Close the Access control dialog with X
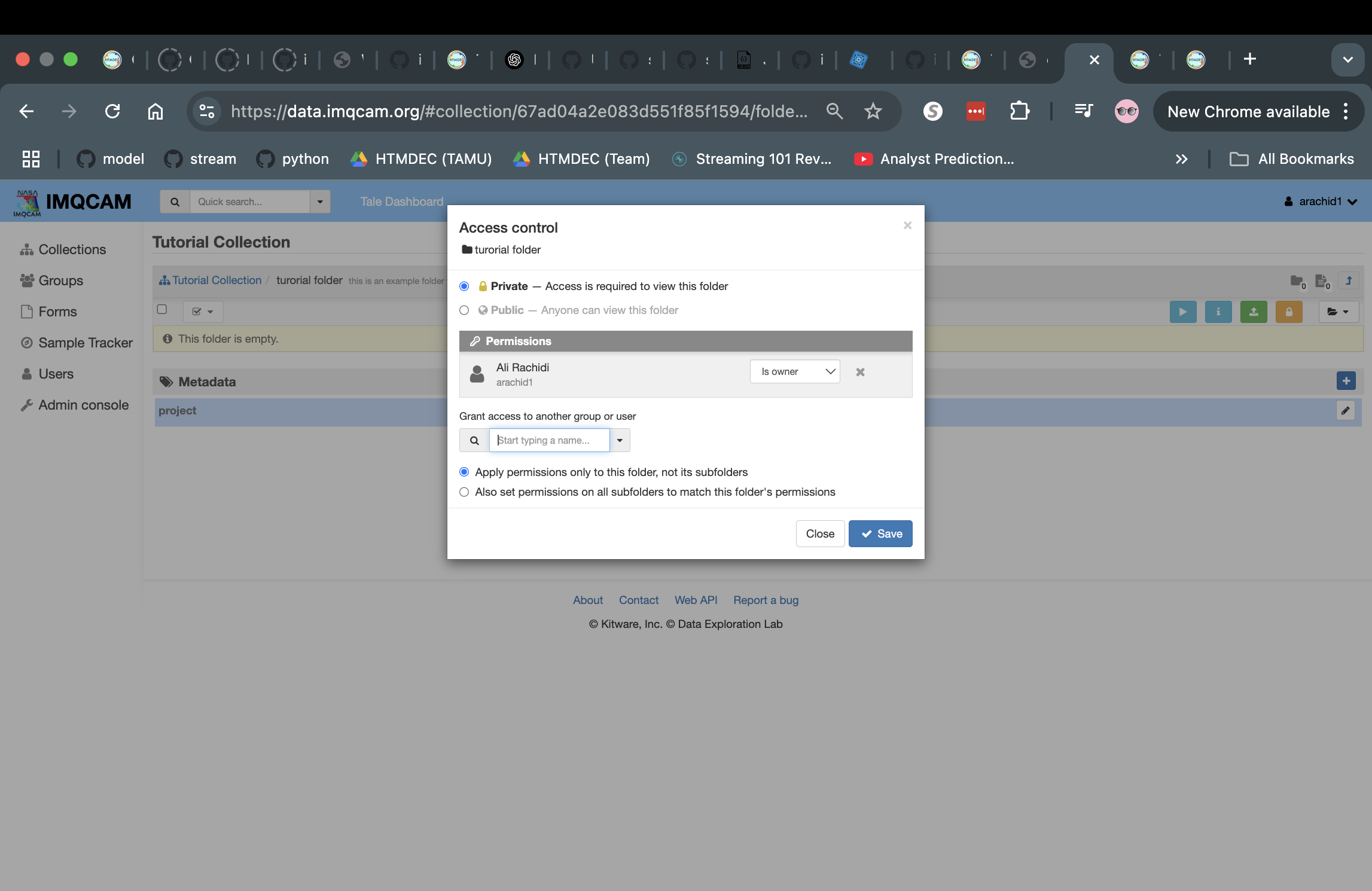The height and width of the screenshot is (891, 1372). [907, 225]
